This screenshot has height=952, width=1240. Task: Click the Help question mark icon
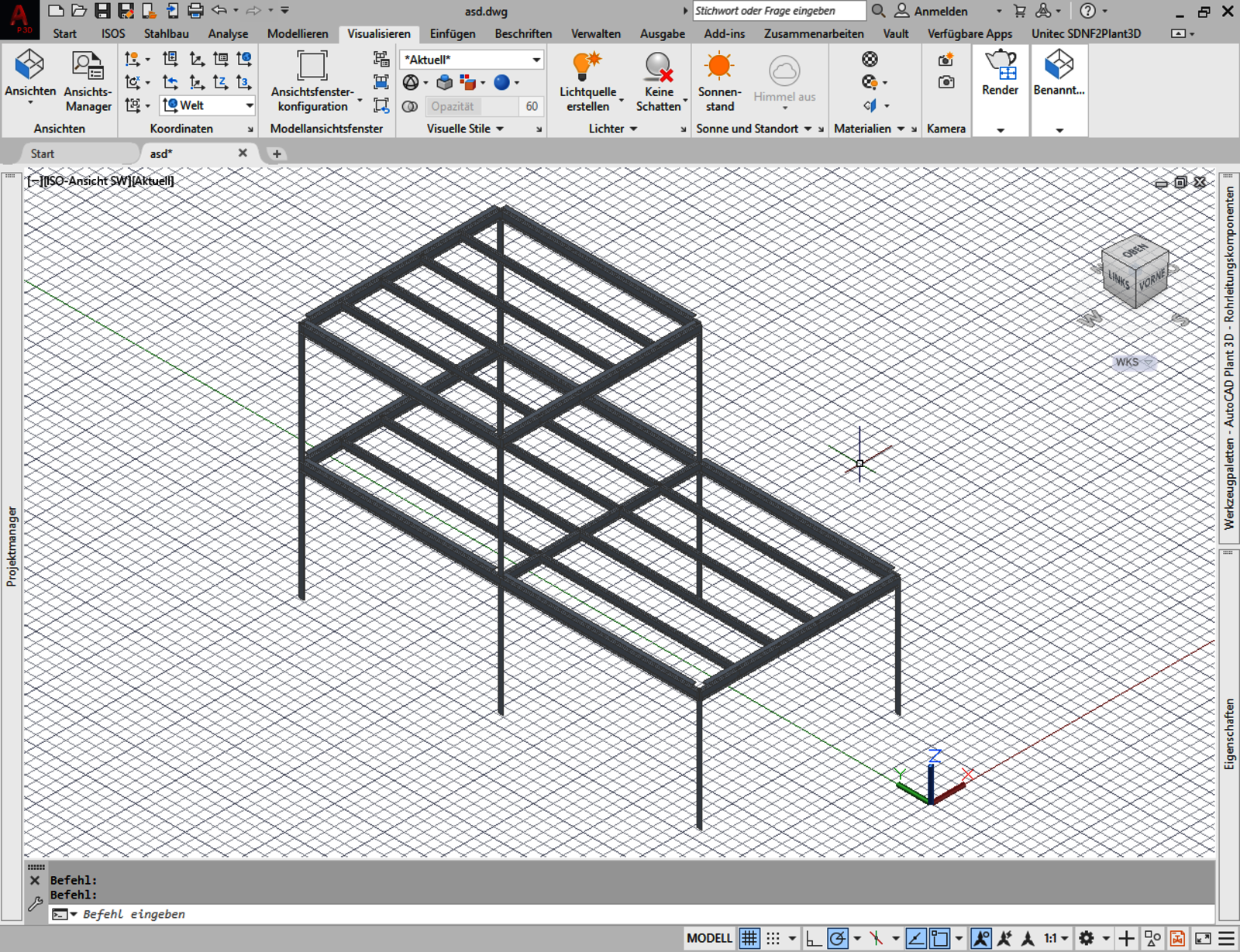pos(1088,11)
